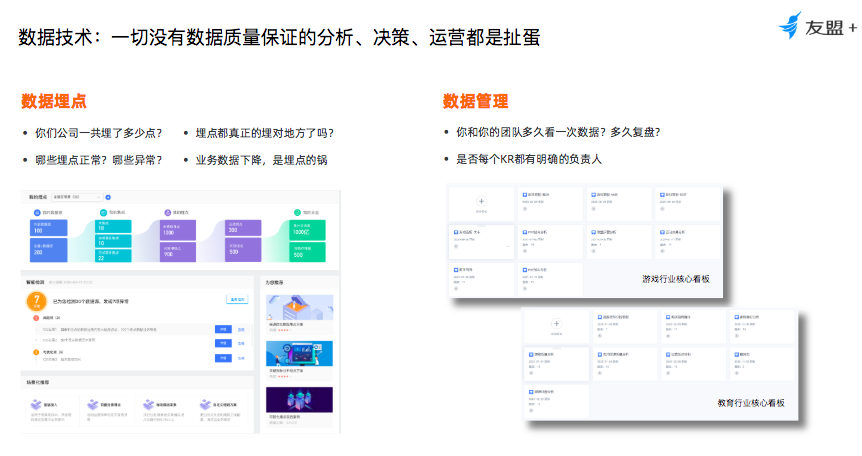Select the green tile showing 1000亿
Image resolution: width=862 pixels, height=456 pixels.
307,230
